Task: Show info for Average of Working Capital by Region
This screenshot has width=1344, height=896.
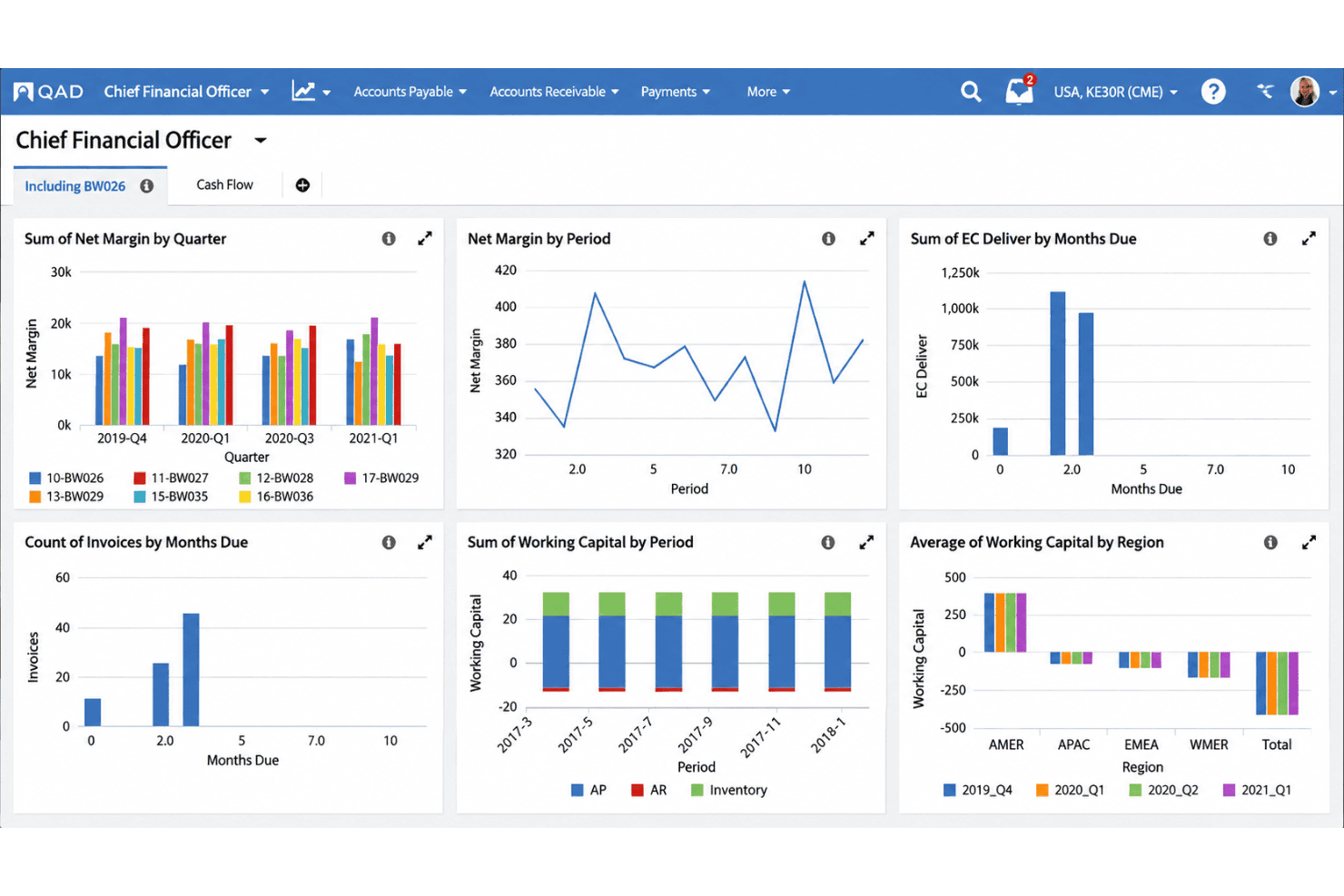Action: 1270,542
